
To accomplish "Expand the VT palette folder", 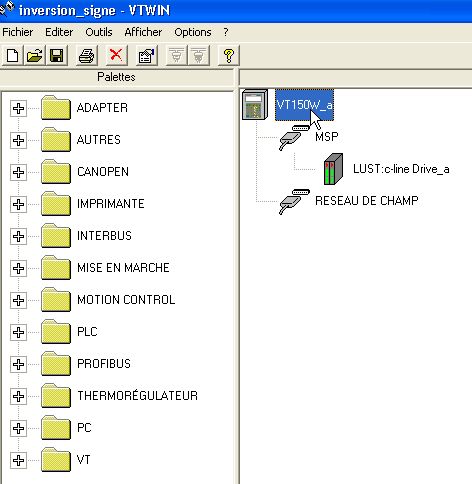I will click(18, 460).
